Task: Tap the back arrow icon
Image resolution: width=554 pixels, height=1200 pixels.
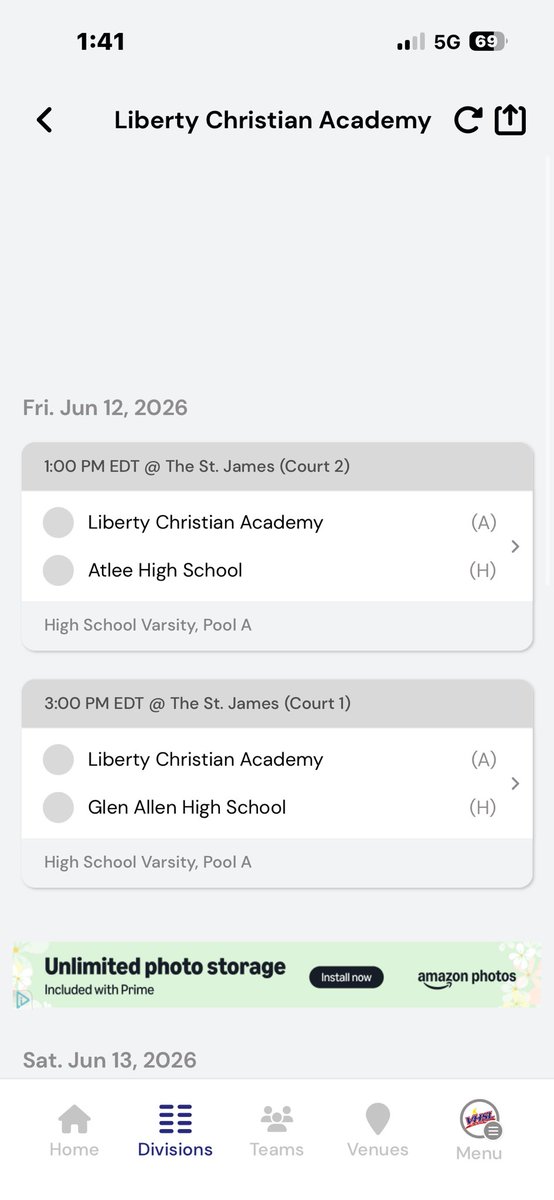Action: pyautogui.click(x=44, y=120)
